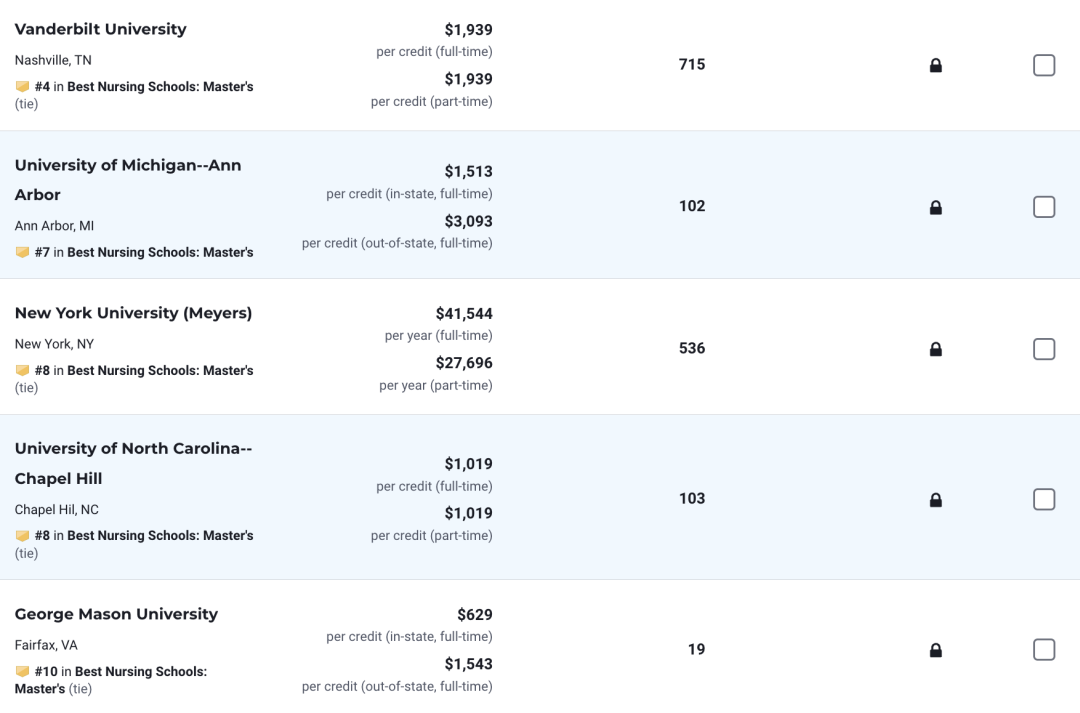Click the lock icon in Vanderbilt University row
1080x713 pixels.
click(935, 65)
